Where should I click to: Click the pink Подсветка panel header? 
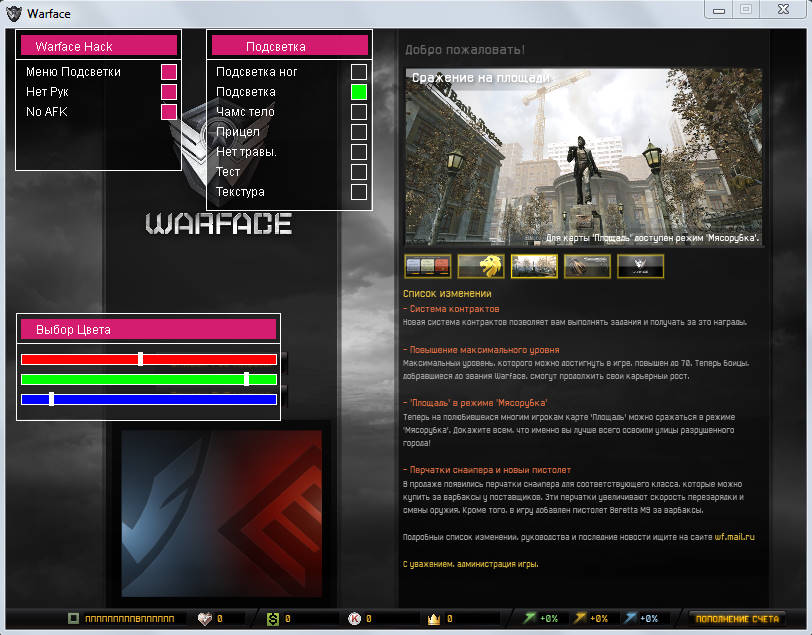tap(289, 46)
